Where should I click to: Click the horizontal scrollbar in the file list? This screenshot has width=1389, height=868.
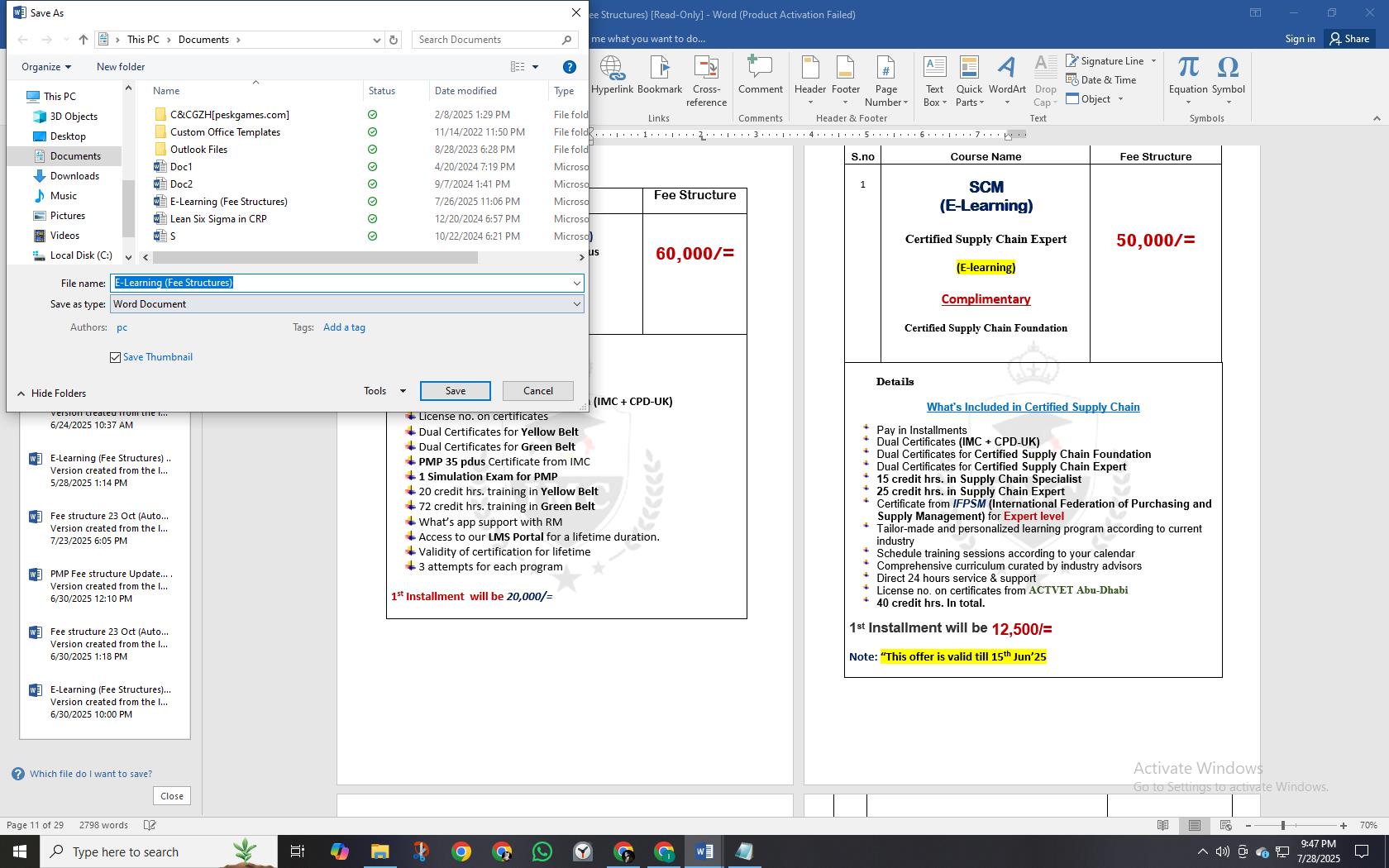pos(315,258)
